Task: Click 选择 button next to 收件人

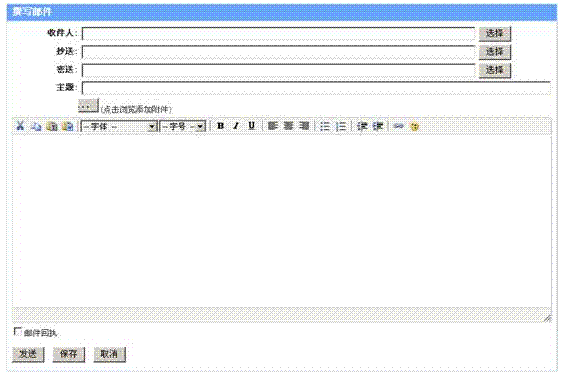Action: tap(495, 33)
